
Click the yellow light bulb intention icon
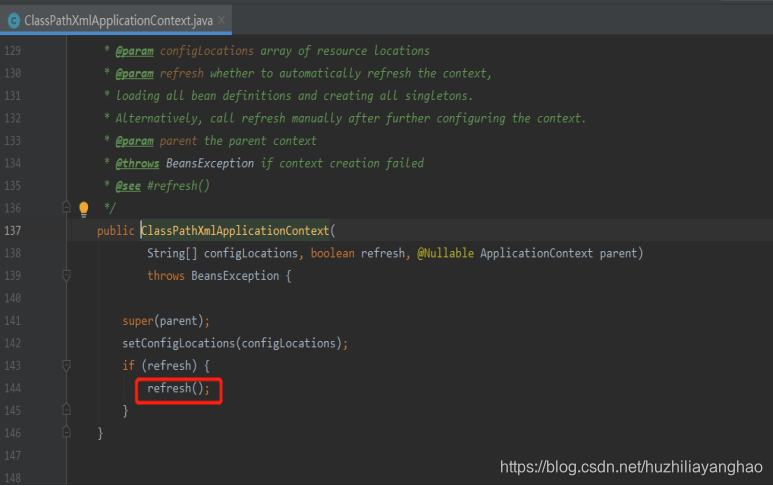(84, 209)
